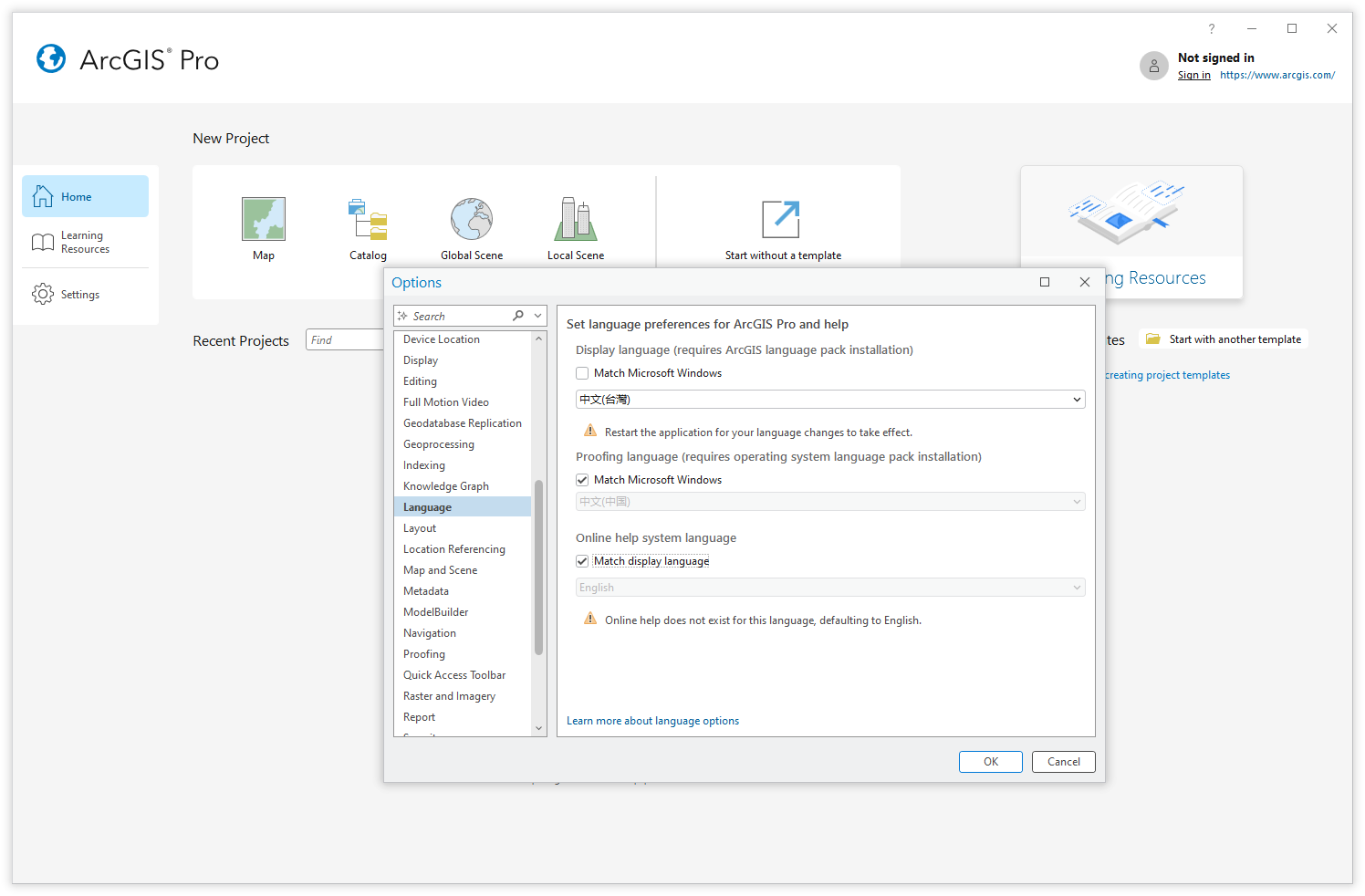Open creating project templates link
Image resolution: width=1365 pixels, height=896 pixels.
(x=1167, y=375)
